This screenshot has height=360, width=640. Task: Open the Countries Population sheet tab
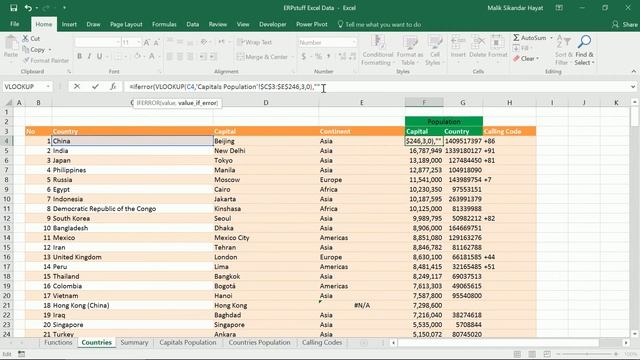[259, 342]
